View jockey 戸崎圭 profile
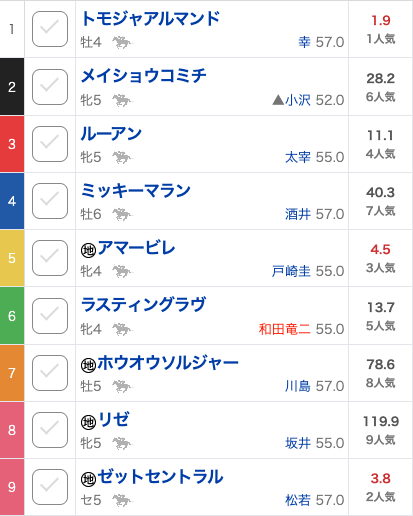The image size is (413, 516). [291, 271]
